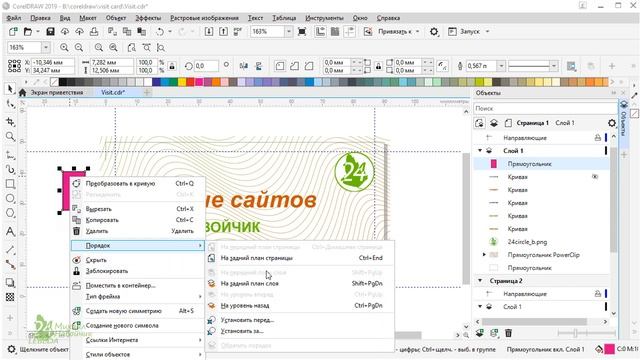This screenshot has height=360, width=640.
Task: Click the Import icon in the toolbar
Action: pyautogui.click(x=209, y=31)
